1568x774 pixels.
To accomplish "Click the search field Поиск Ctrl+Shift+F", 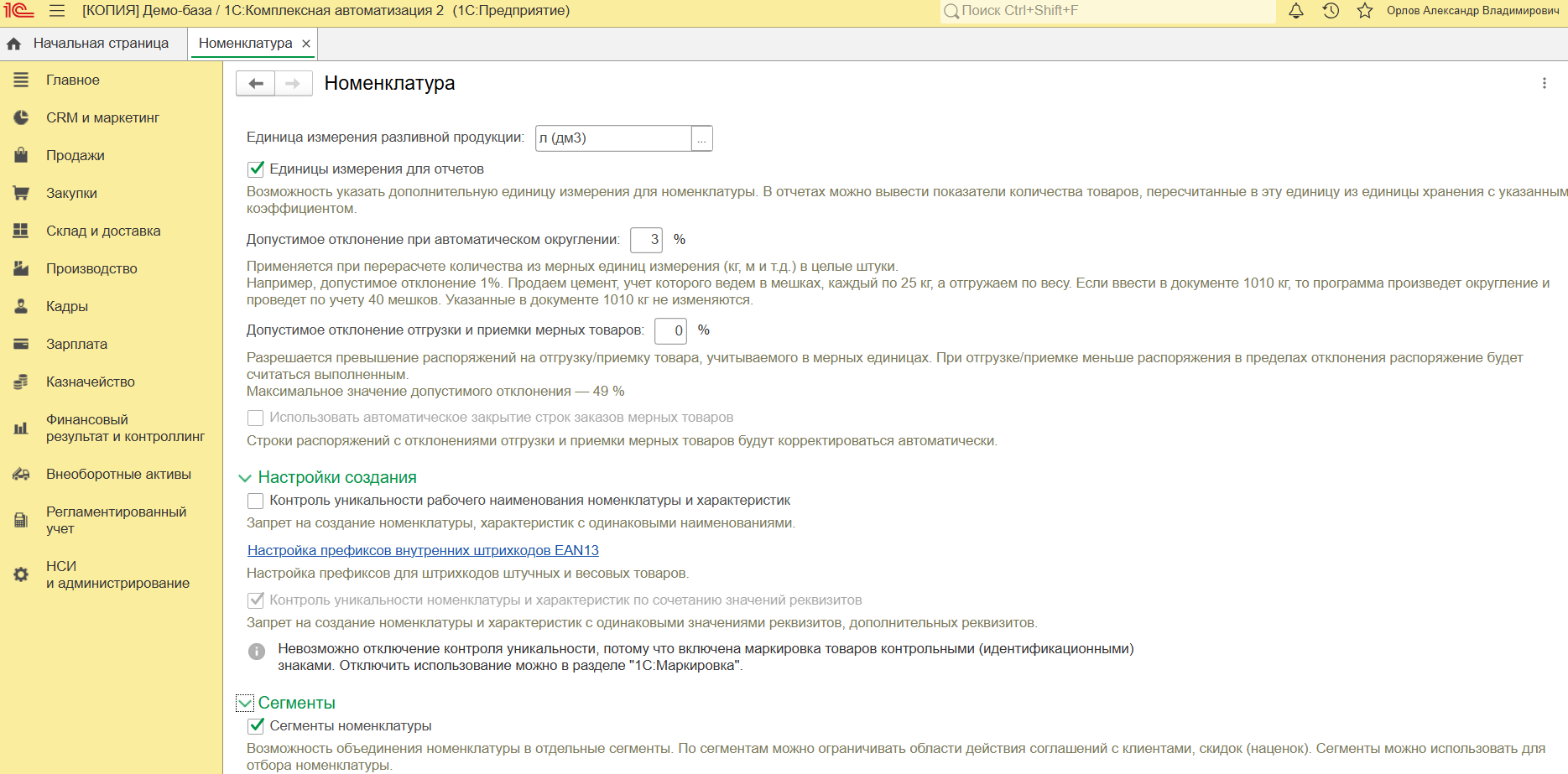I will 1107,11.
